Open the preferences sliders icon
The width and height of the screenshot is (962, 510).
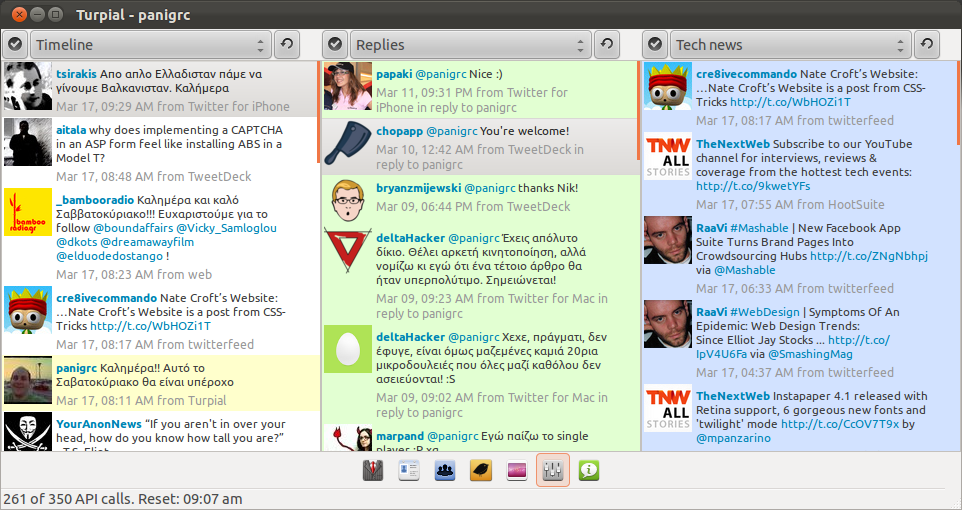tap(553, 471)
